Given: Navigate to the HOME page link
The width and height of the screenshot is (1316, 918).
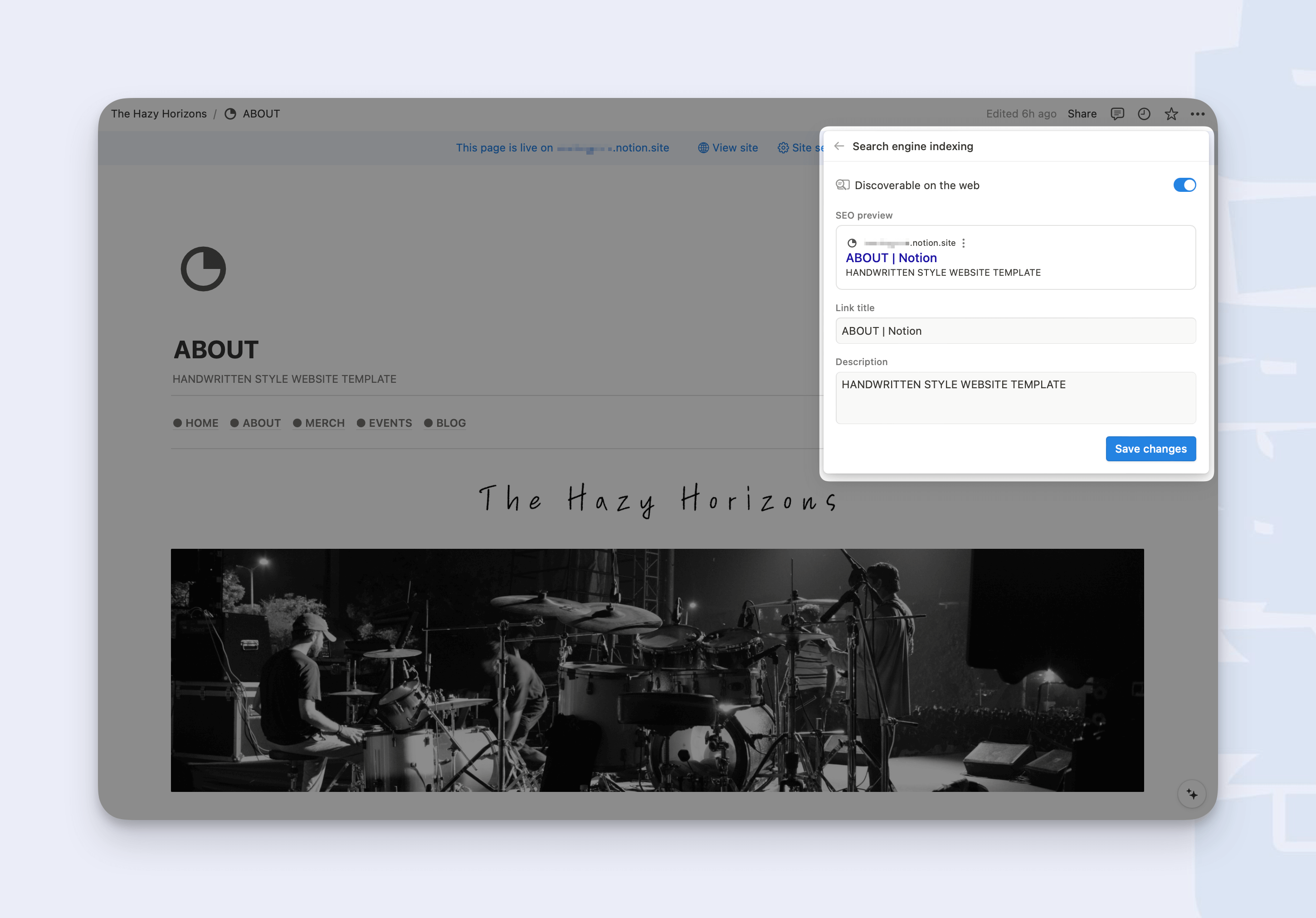Looking at the screenshot, I should 195,423.
